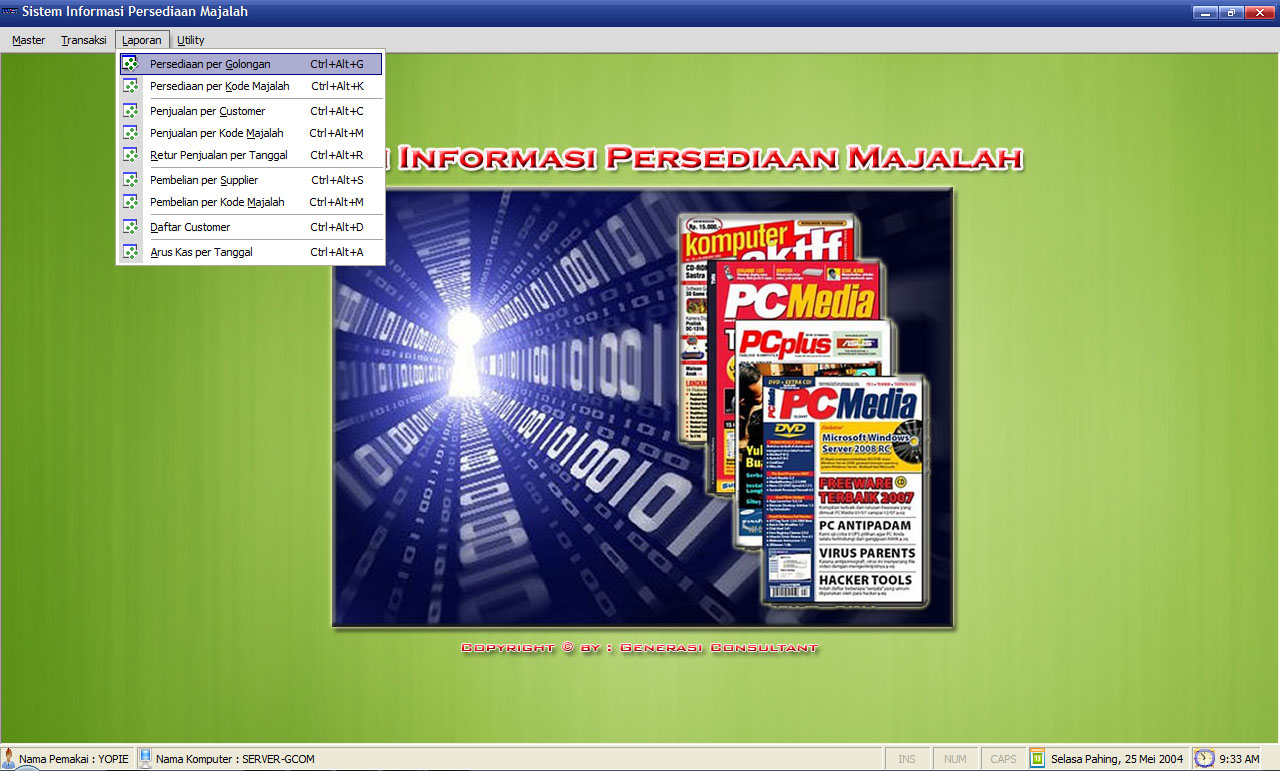This screenshot has width=1280, height=771.
Task: Select Persediaan per Kode Majalah report
Action: (219, 86)
